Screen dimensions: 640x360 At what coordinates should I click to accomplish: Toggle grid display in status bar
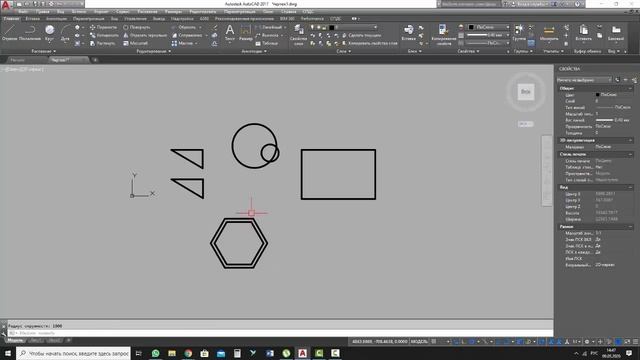pos(434,341)
